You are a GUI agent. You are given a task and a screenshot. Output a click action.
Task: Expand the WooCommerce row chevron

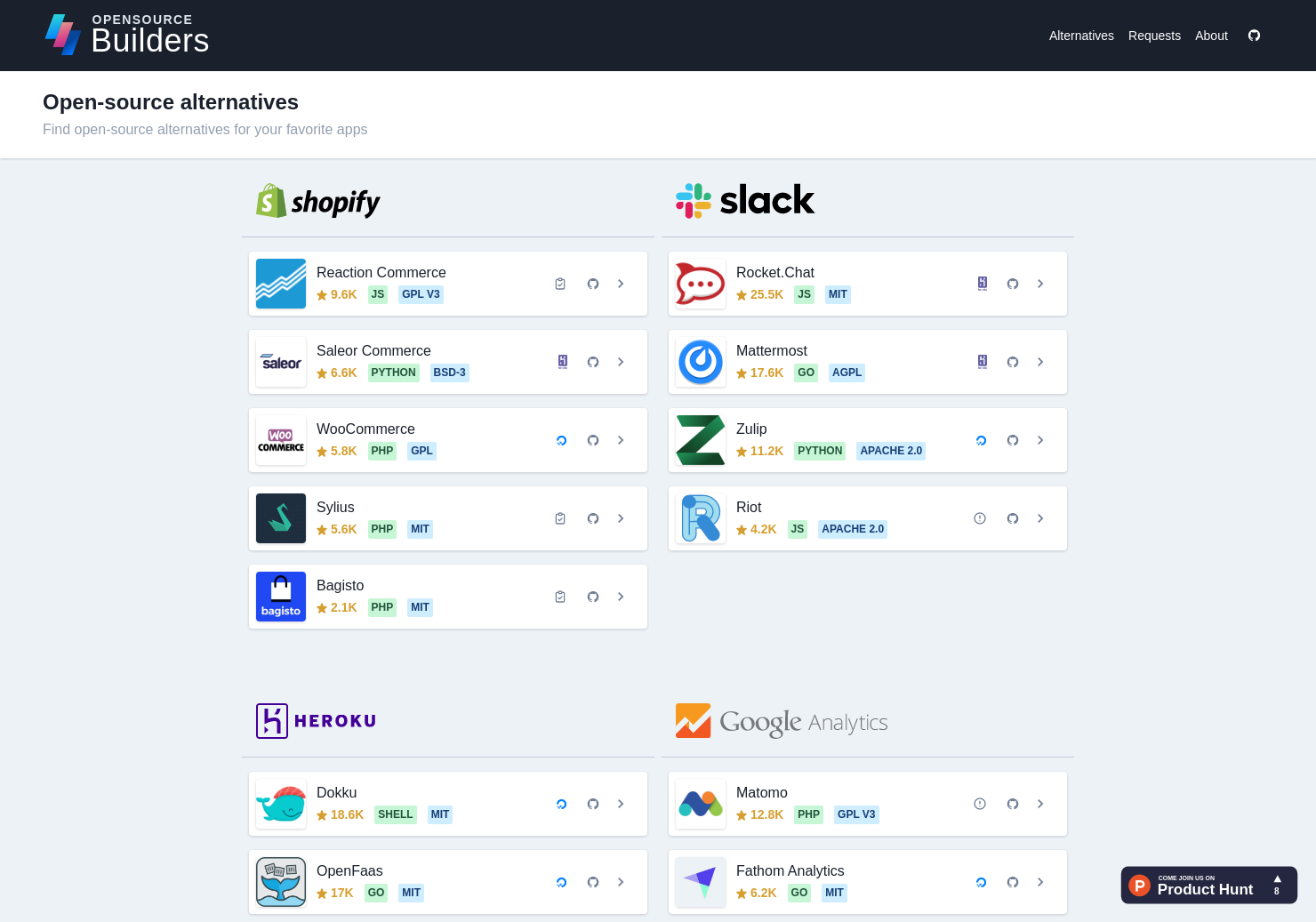[x=621, y=440]
